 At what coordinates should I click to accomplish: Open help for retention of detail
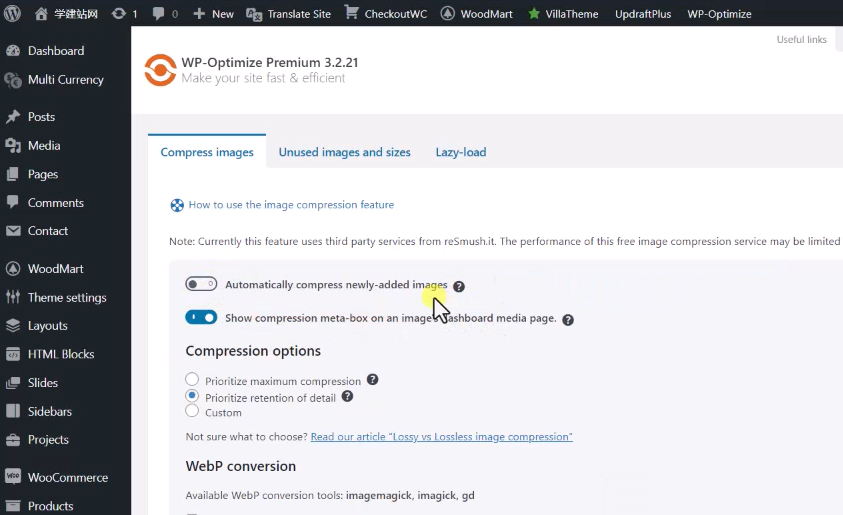coord(347,396)
